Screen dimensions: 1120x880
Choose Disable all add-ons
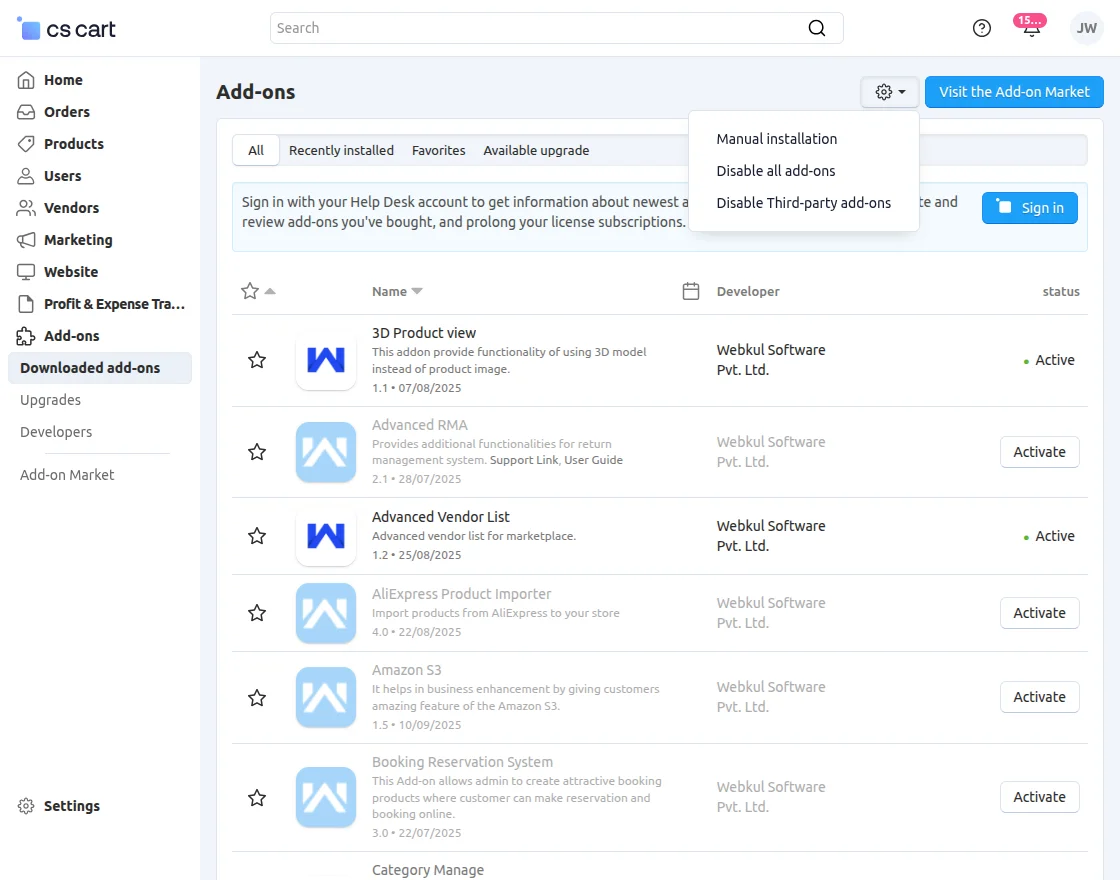776,171
